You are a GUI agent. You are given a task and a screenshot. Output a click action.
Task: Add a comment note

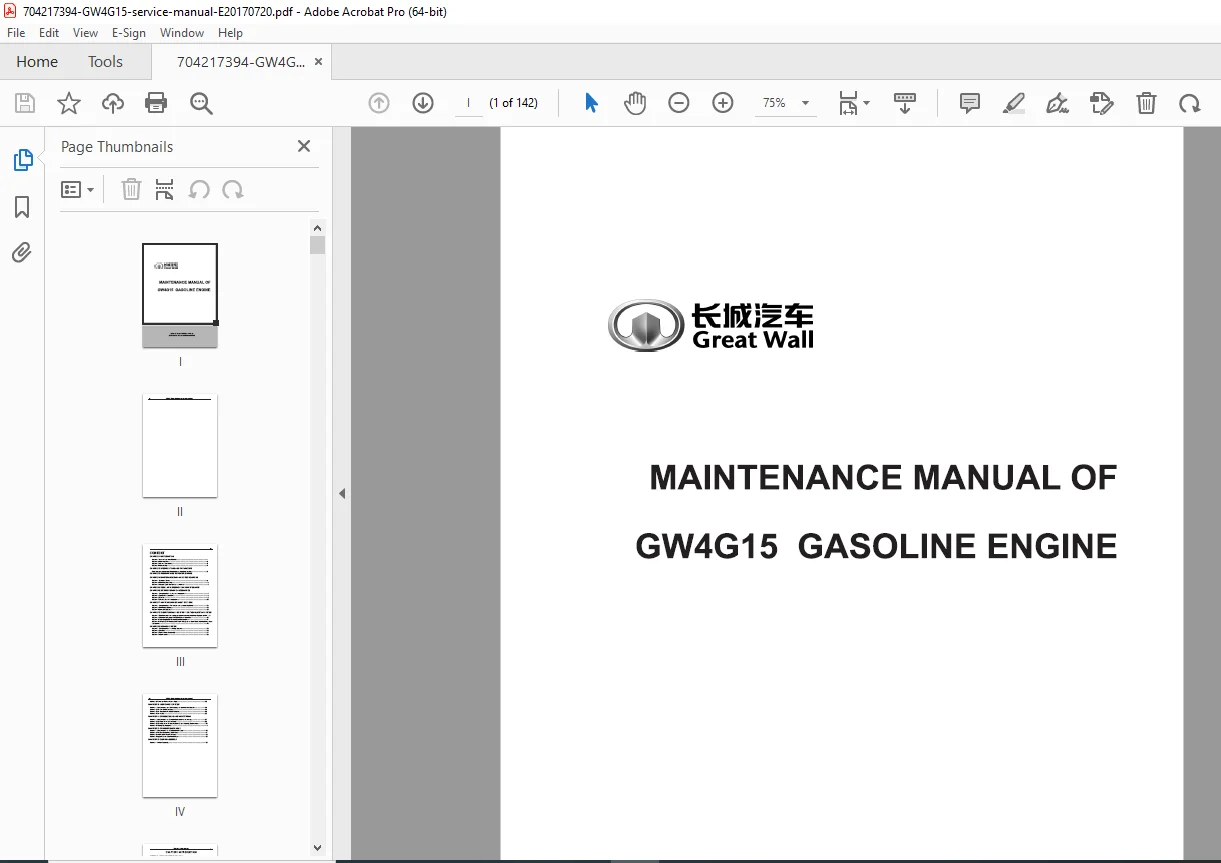(x=969, y=103)
